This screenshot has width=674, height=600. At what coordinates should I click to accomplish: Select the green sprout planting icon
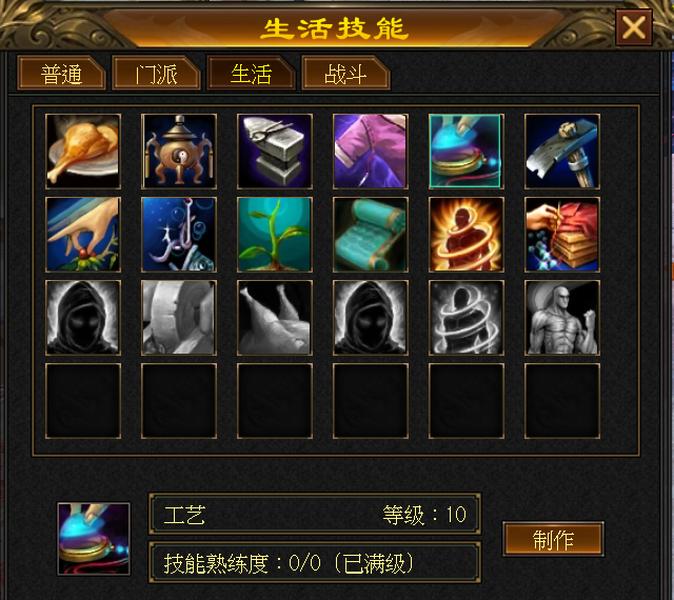275,235
